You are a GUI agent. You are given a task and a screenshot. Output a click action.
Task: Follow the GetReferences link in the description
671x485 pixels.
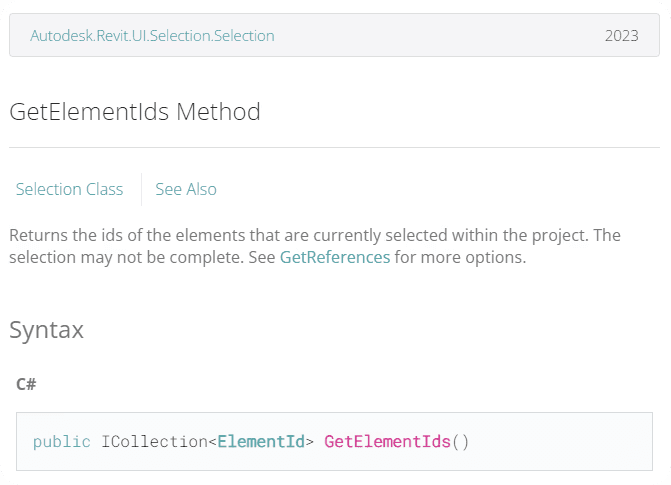coord(334,257)
